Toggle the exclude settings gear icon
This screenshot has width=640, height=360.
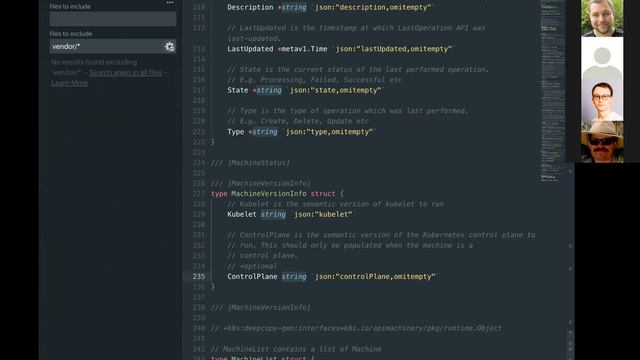[170, 47]
